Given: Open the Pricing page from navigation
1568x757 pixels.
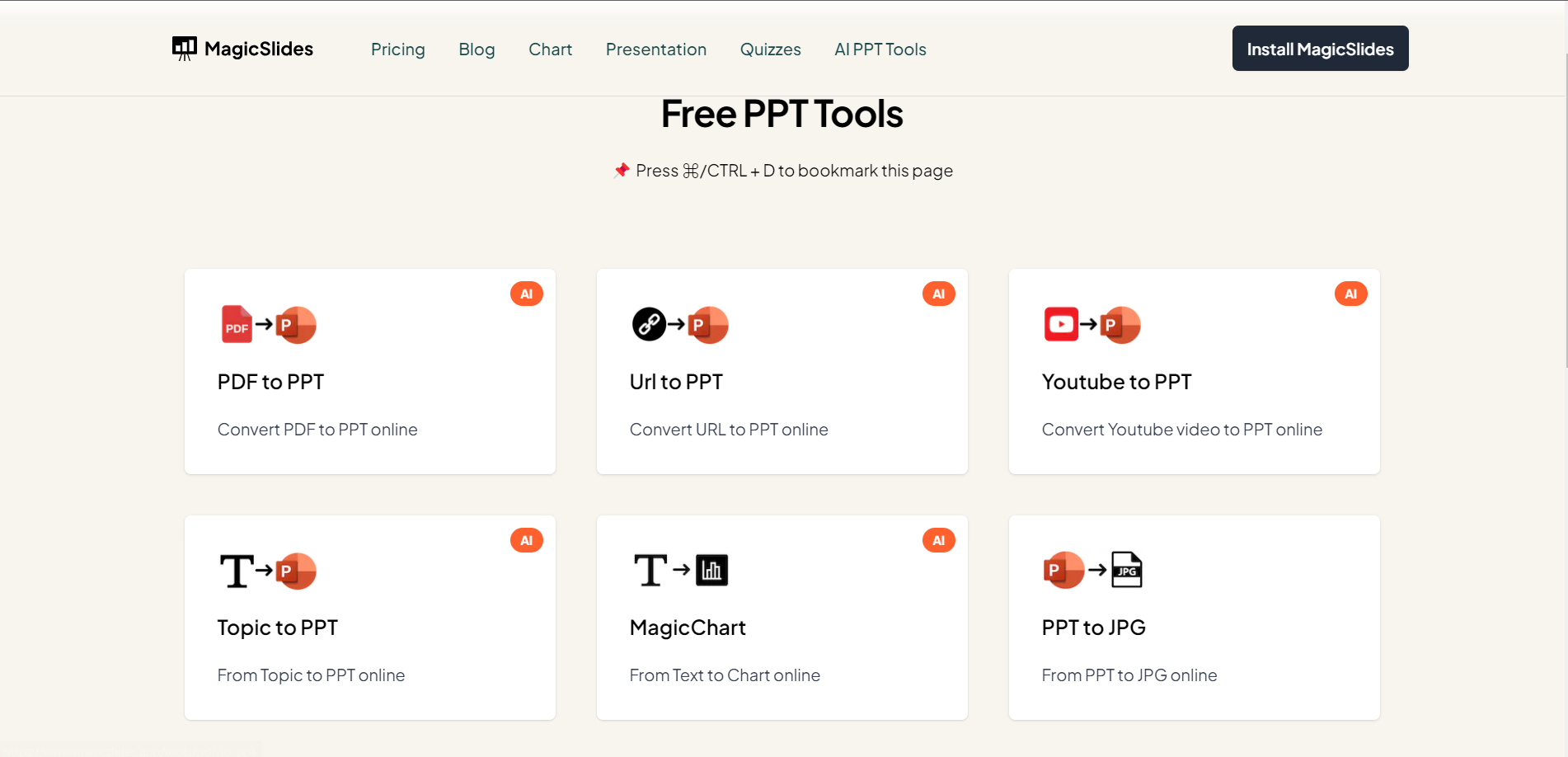Looking at the screenshot, I should [398, 49].
